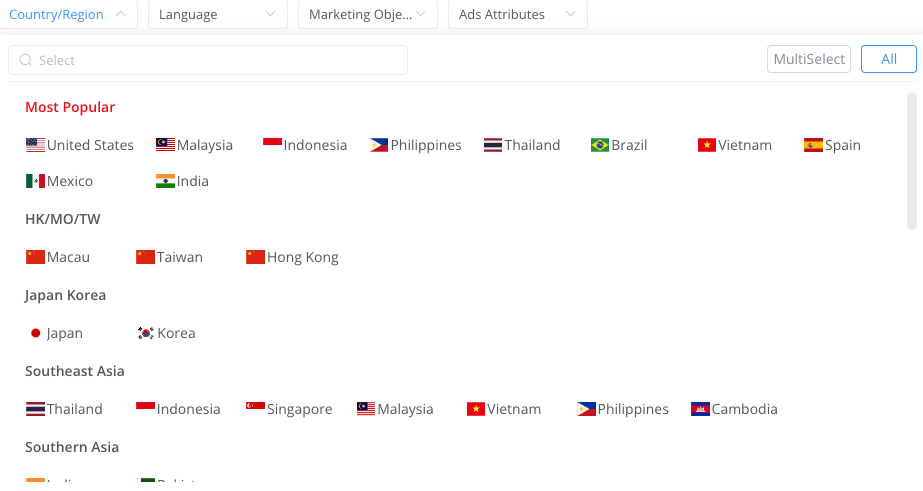Open the Ads Attributes dropdown

517,15
